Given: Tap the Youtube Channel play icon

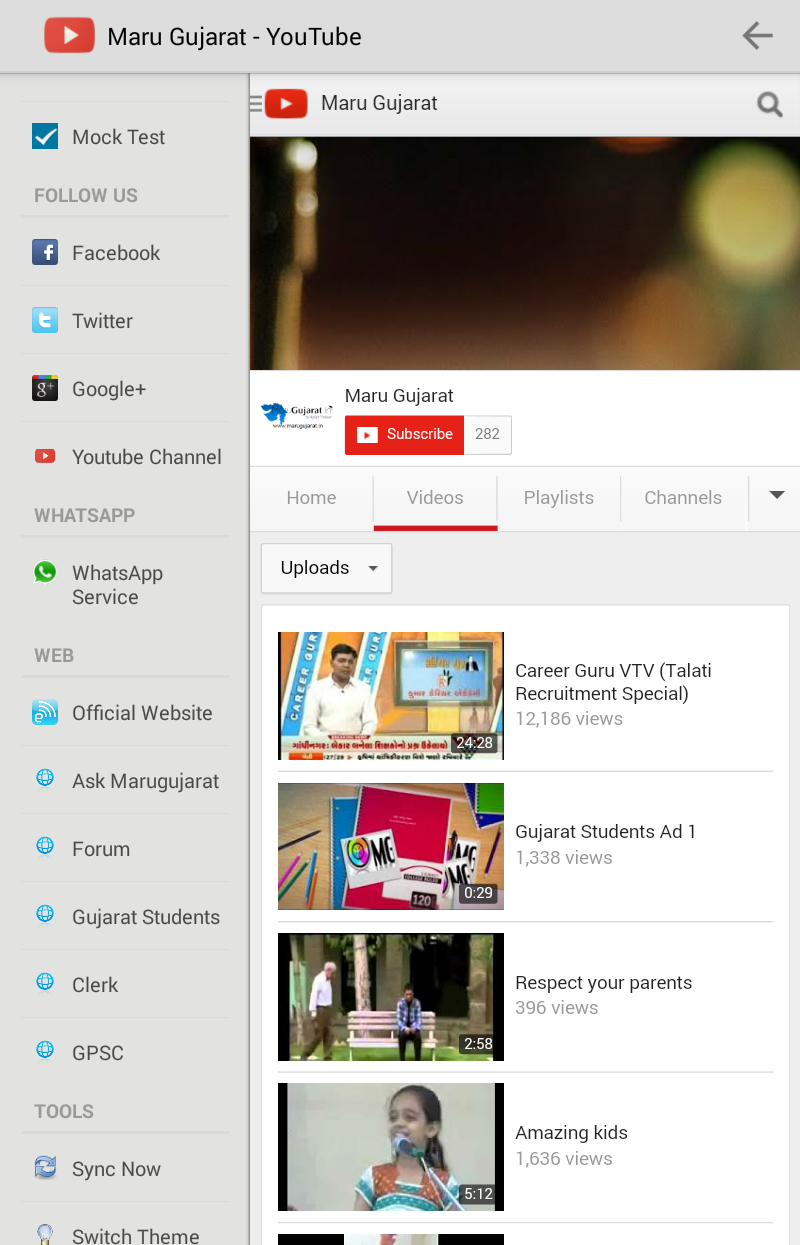Looking at the screenshot, I should (45, 456).
